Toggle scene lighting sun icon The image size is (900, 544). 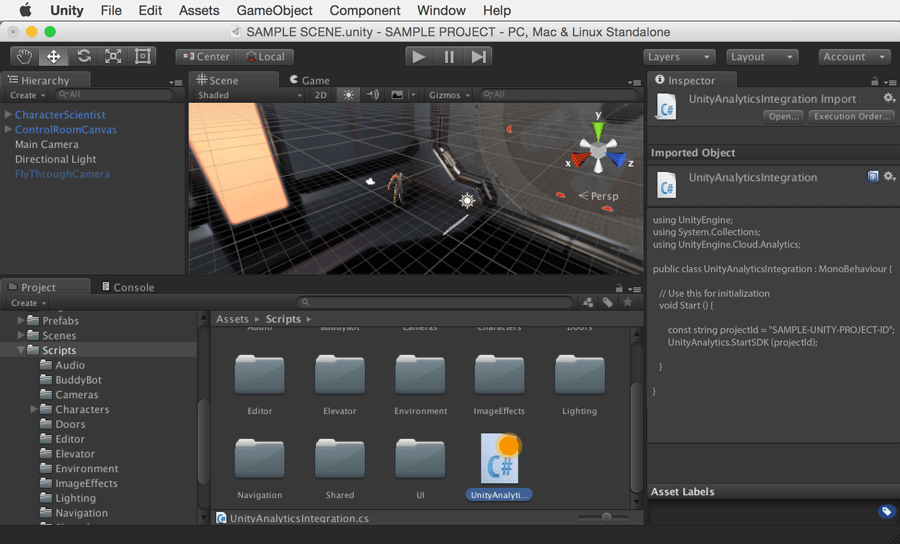pyautogui.click(x=348, y=95)
